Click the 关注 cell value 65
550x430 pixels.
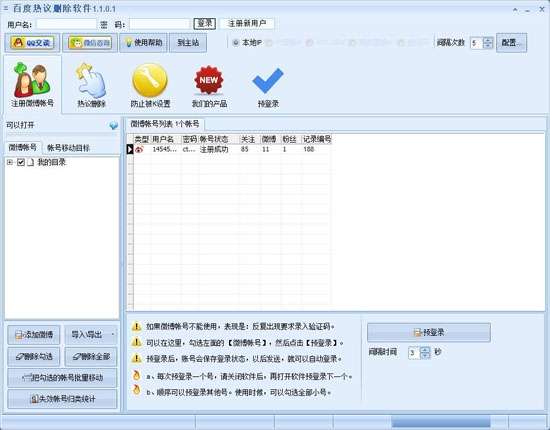pos(249,149)
